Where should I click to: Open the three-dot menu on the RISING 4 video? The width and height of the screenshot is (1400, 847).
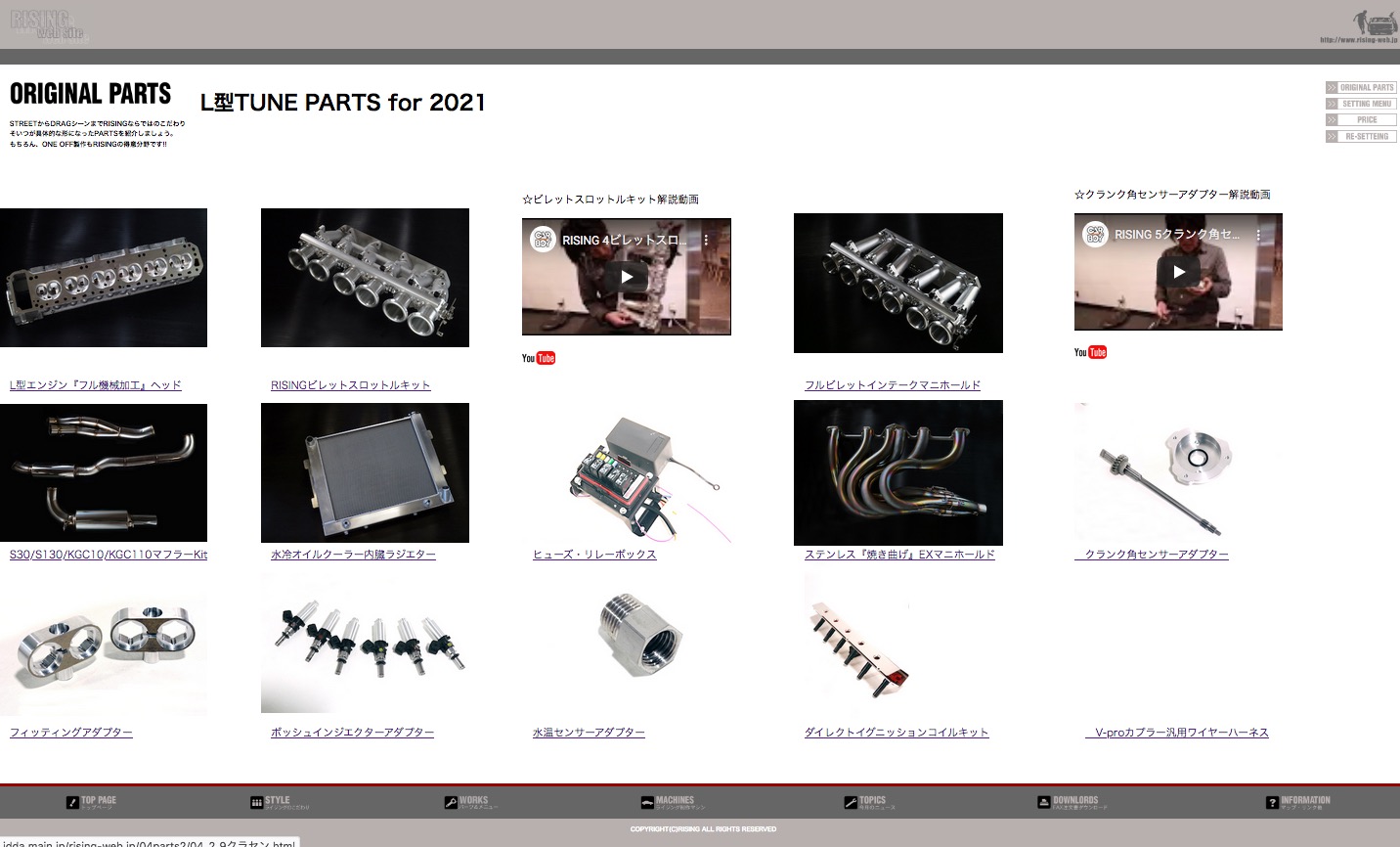click(706, 240)
